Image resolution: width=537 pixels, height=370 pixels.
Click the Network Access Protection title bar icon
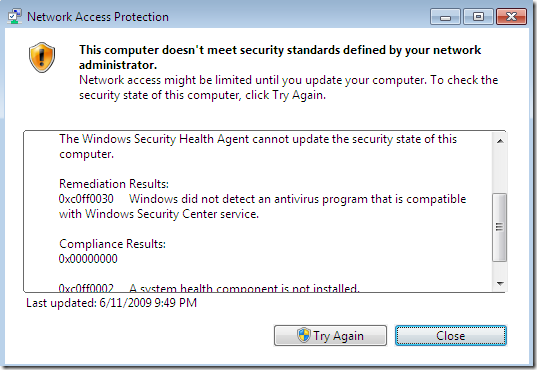point(14,16)
